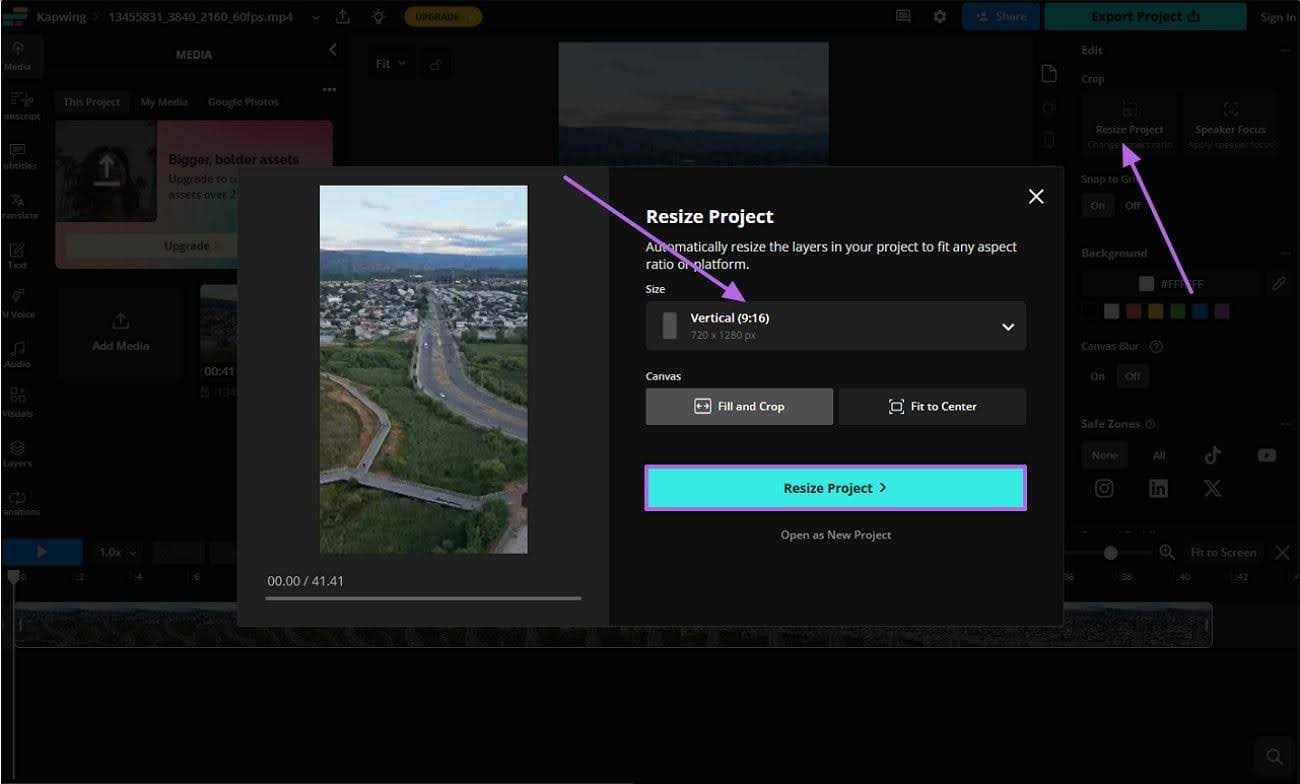Collapse the Media panel with the chevron
Image resolution: width=1300 pixels, height=784 pixels.
333,50
